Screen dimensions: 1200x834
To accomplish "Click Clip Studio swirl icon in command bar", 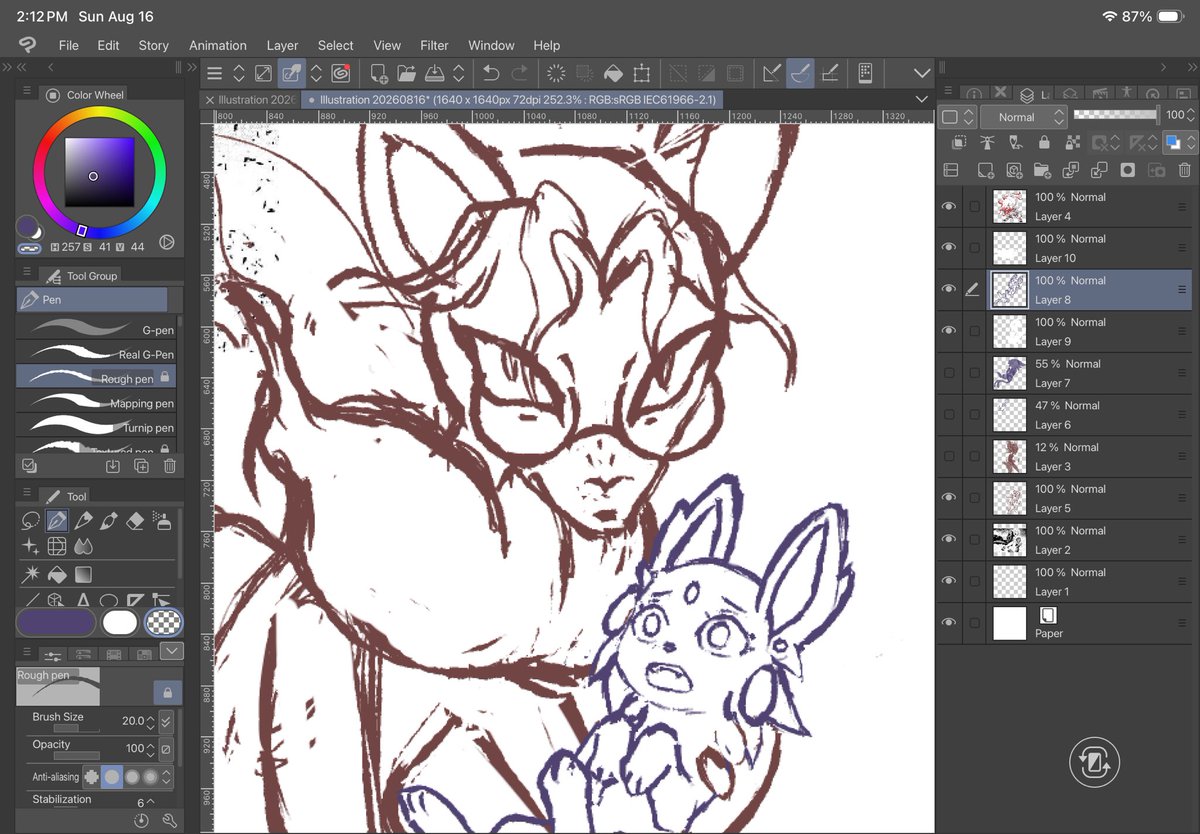I will pos(341,73).
